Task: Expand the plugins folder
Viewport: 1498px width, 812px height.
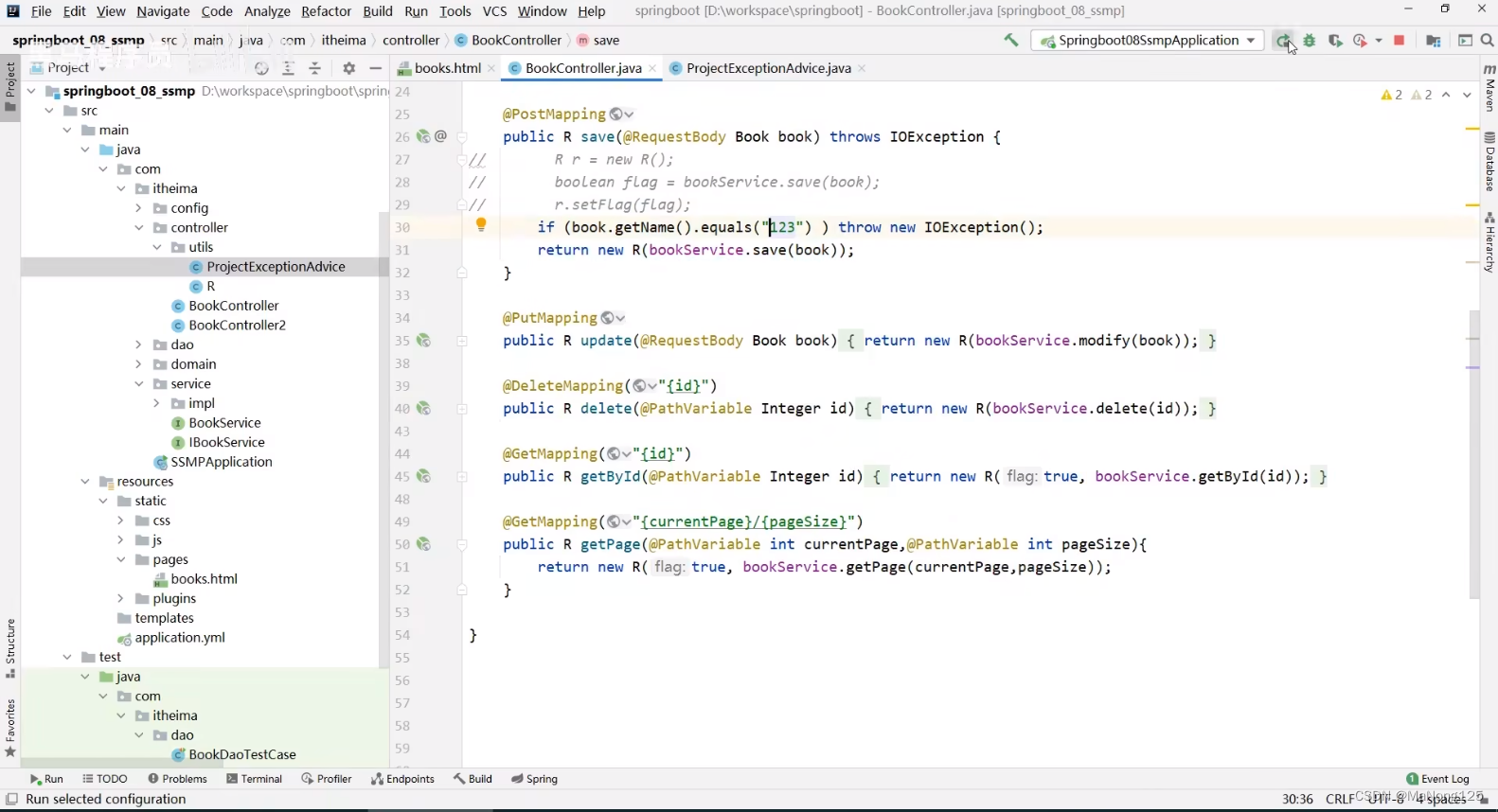Action: click(120, 598)
